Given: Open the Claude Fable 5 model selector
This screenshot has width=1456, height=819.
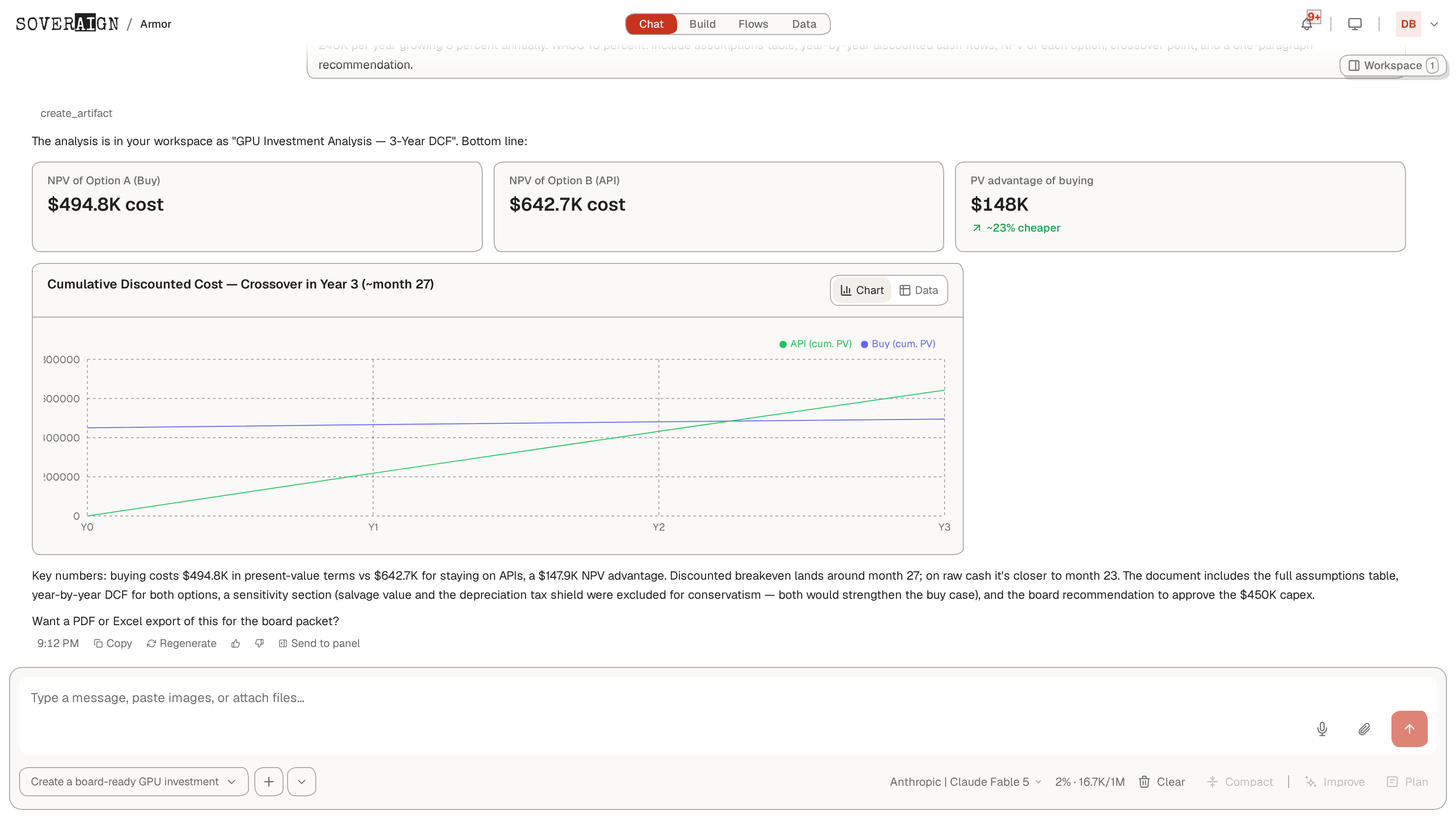Looking at the screenshot, I should [x=966, y=782].
